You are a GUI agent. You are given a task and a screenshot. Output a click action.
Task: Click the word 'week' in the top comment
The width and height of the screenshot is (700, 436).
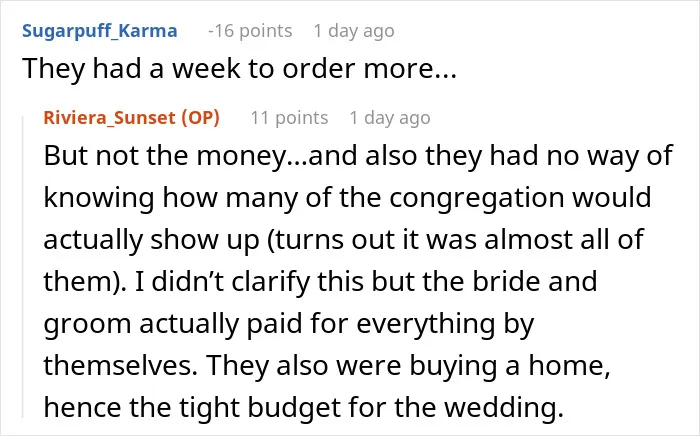pos(206,69)
